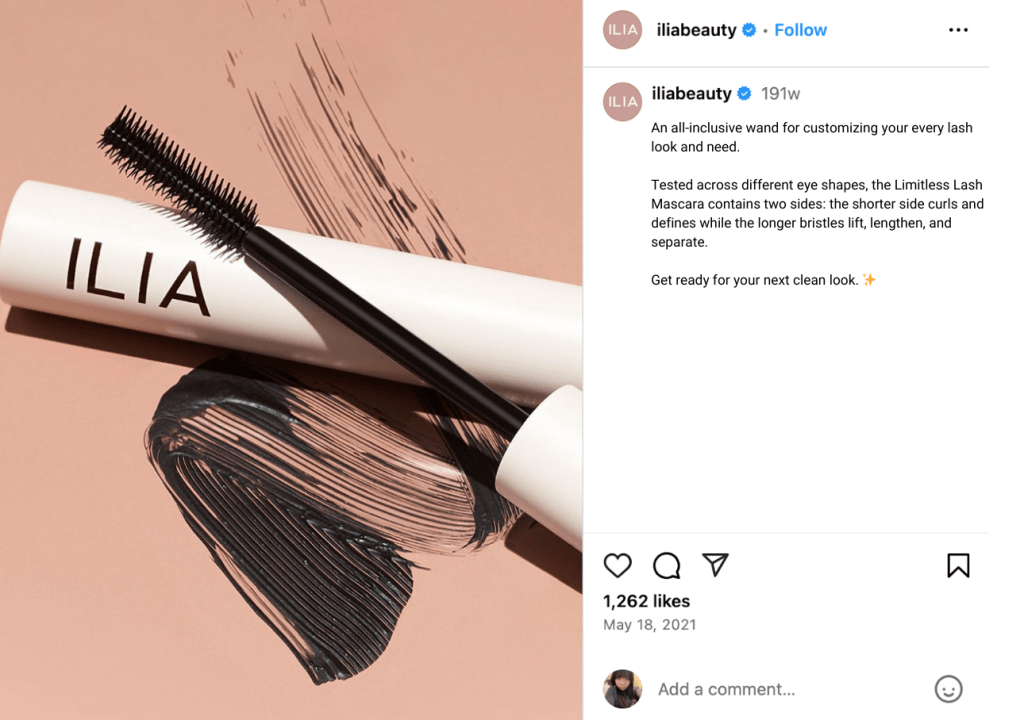Screen dimensions: 1024x720
Task: Like the post with the heart icon
Action: [617, 565]
